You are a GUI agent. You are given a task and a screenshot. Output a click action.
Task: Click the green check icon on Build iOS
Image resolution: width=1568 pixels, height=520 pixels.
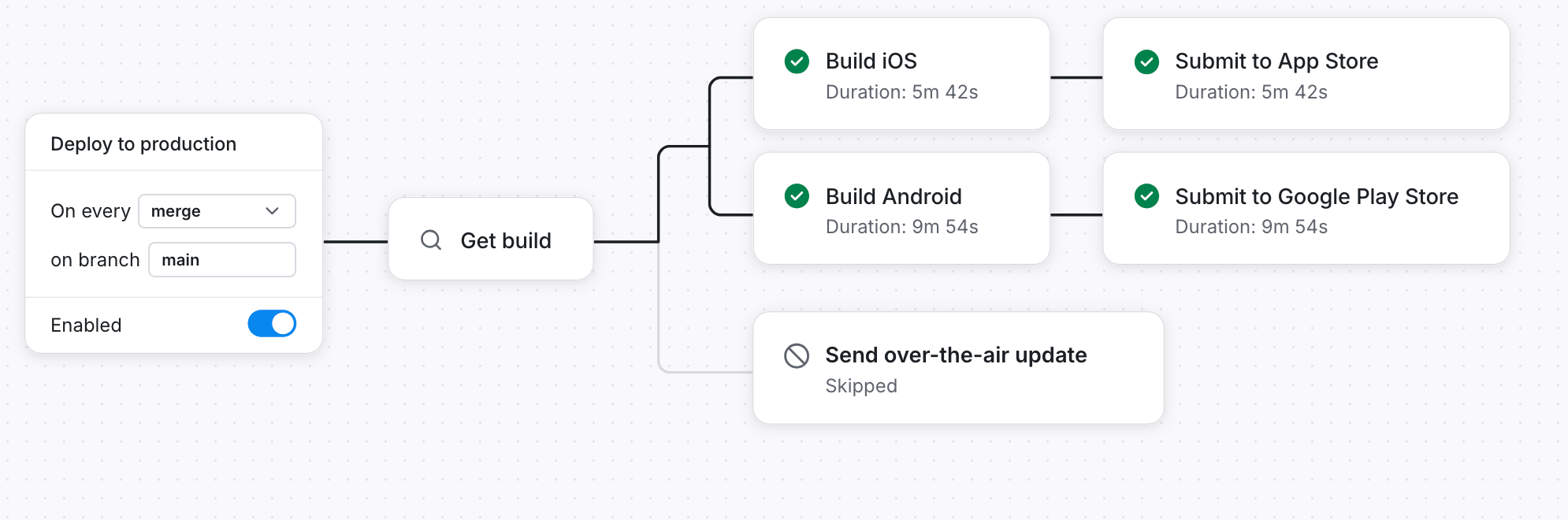[797, 61]
